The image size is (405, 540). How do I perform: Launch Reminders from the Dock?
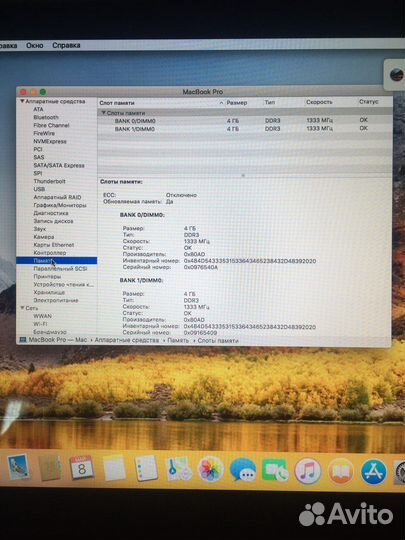146,468
